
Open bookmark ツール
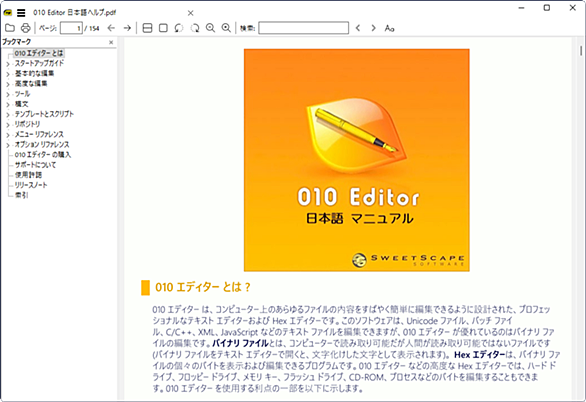pyautogui.click(x=22, y=93)
